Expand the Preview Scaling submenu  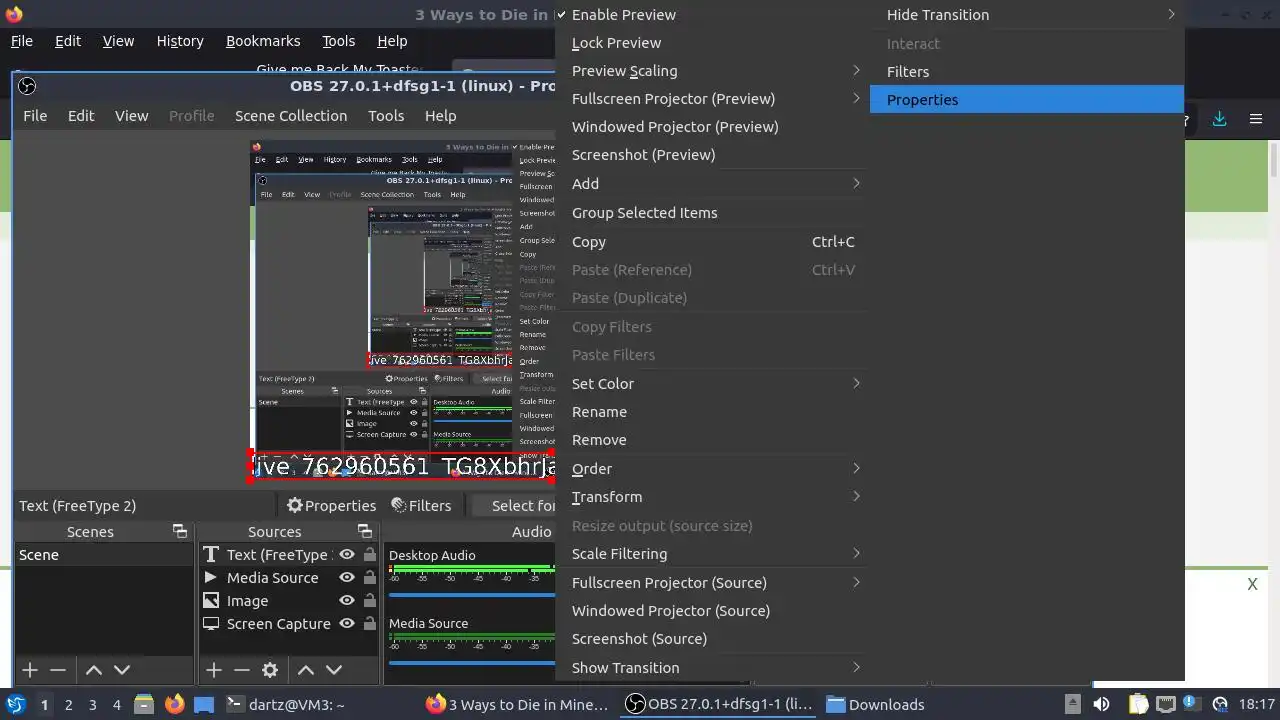pyautogui.click(x=712, y=71)
